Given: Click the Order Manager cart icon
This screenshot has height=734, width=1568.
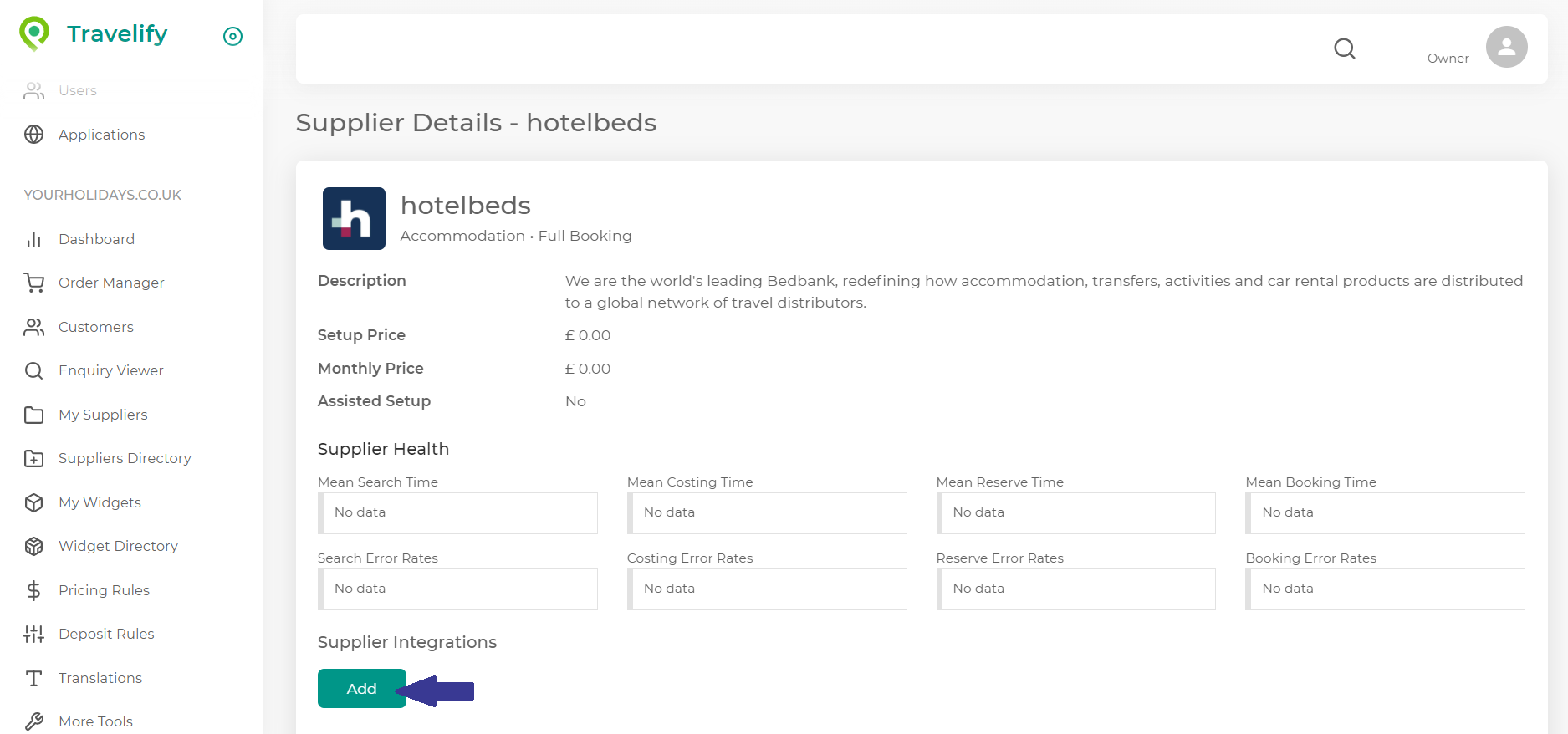Looking at the screenshot, I should click(33, 283).
